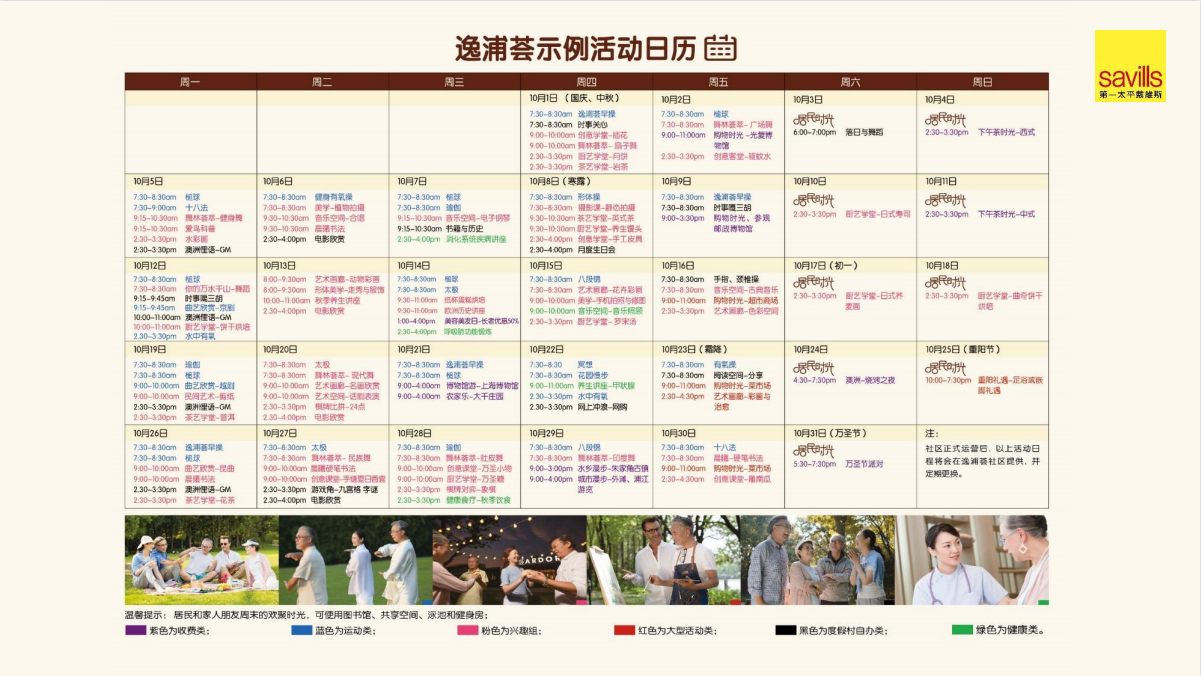Screen dimensions: 1201x676
Task: Click the date label 10月8日（寒露）
Action: pos(560,181)
